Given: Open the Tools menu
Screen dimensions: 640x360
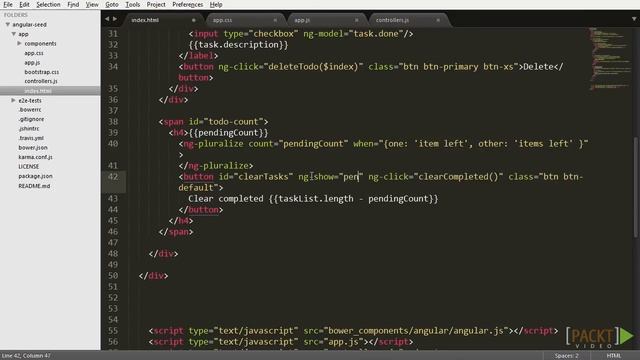Looking at the screenshot, I should point(132,4).
